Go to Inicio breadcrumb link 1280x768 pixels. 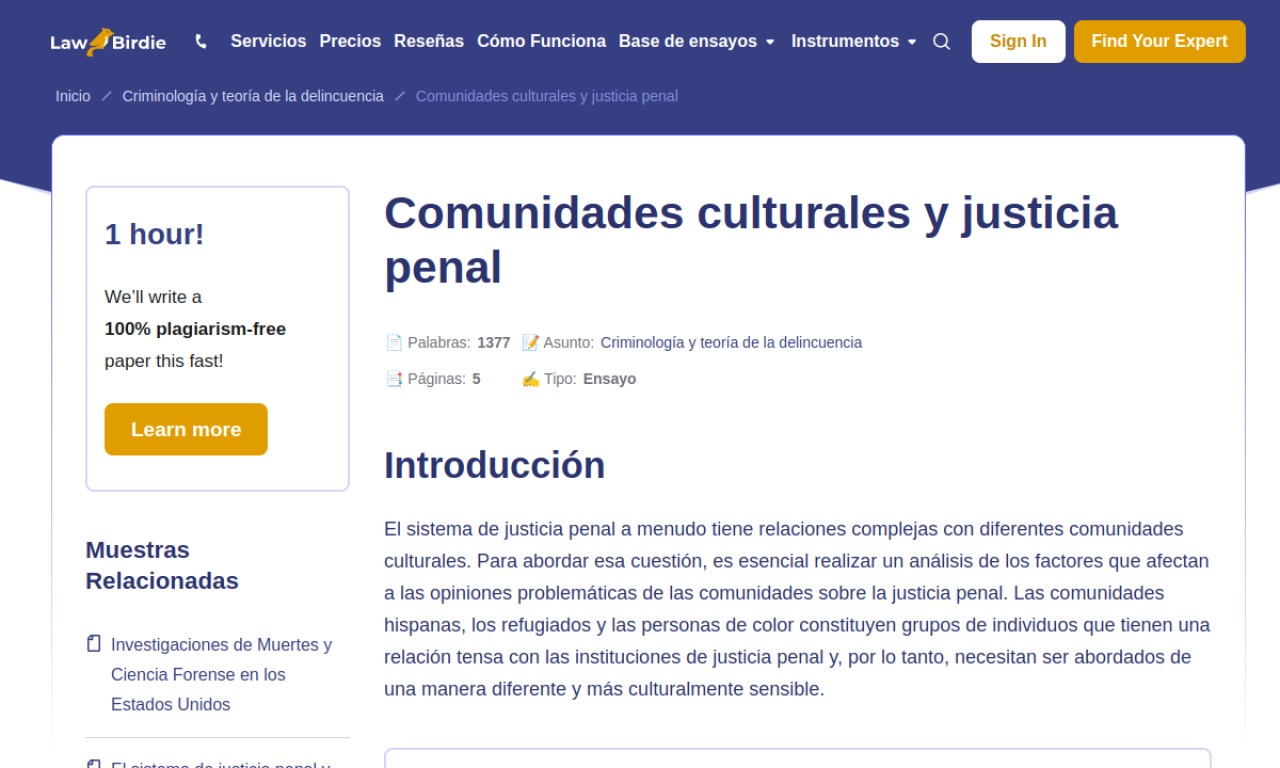[73, 96]
